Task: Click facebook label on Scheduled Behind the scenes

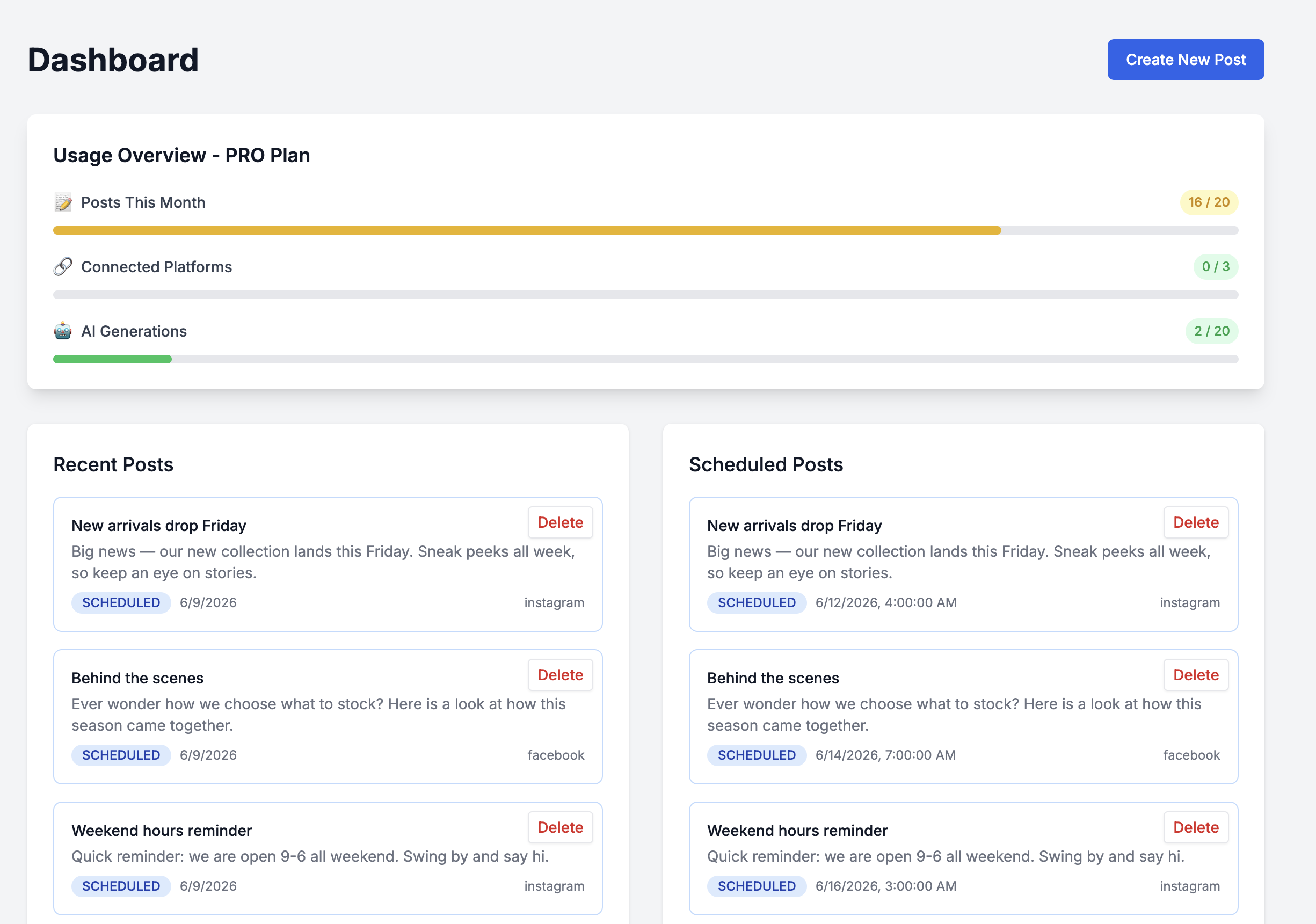Action: pyautogui.click(x=1191, y=755)
